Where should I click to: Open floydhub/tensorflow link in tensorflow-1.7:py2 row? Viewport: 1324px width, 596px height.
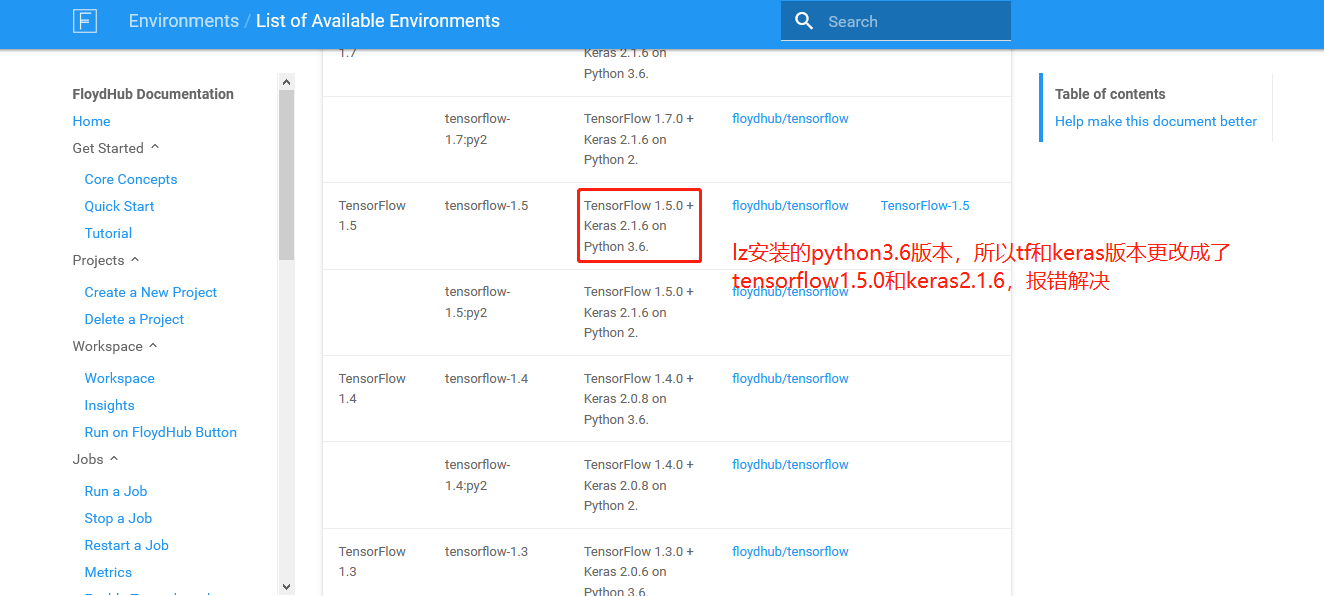tap(790, 118)
